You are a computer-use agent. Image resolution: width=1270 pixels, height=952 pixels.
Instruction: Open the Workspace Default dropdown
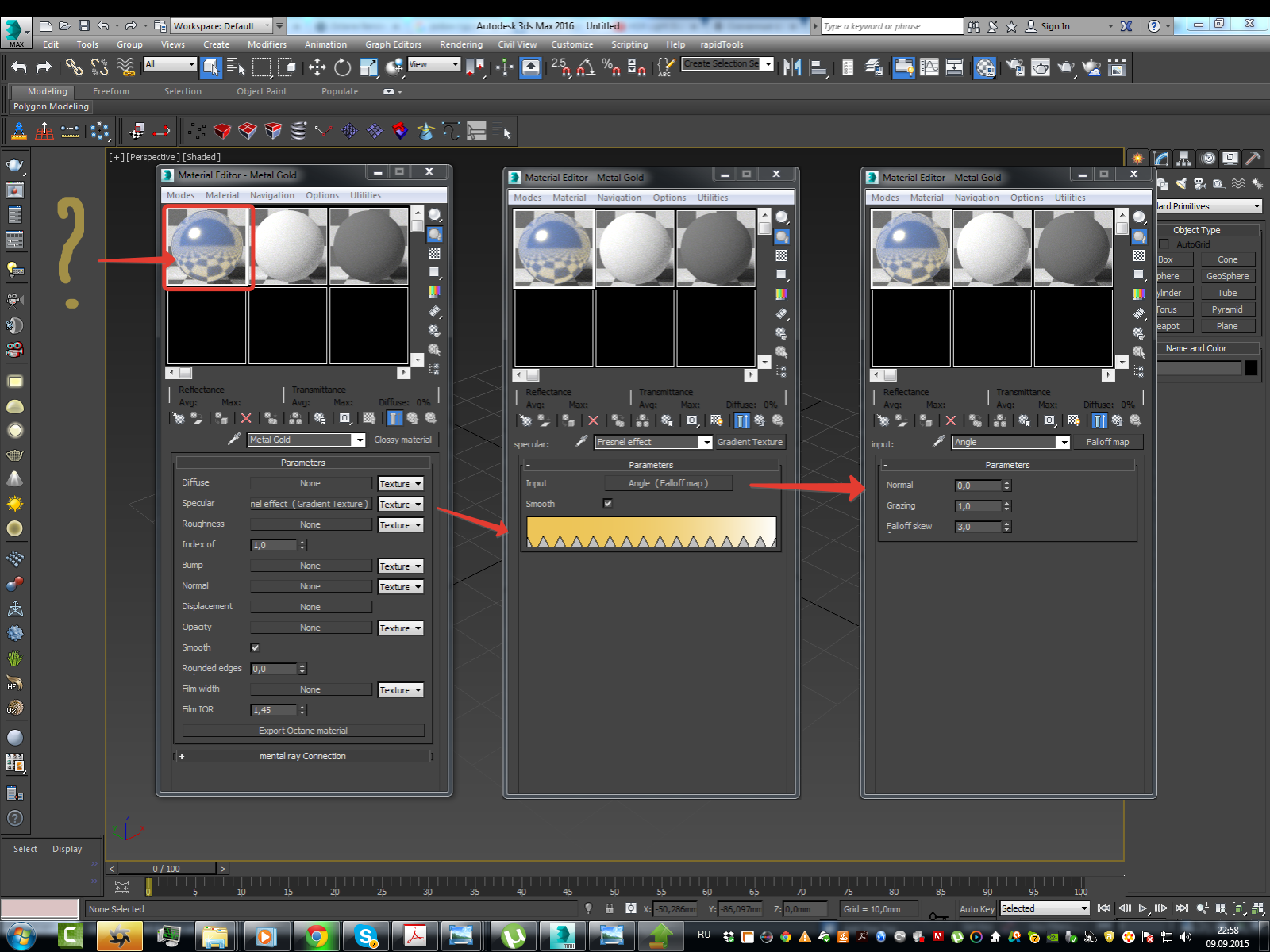(x=222, y=26)
